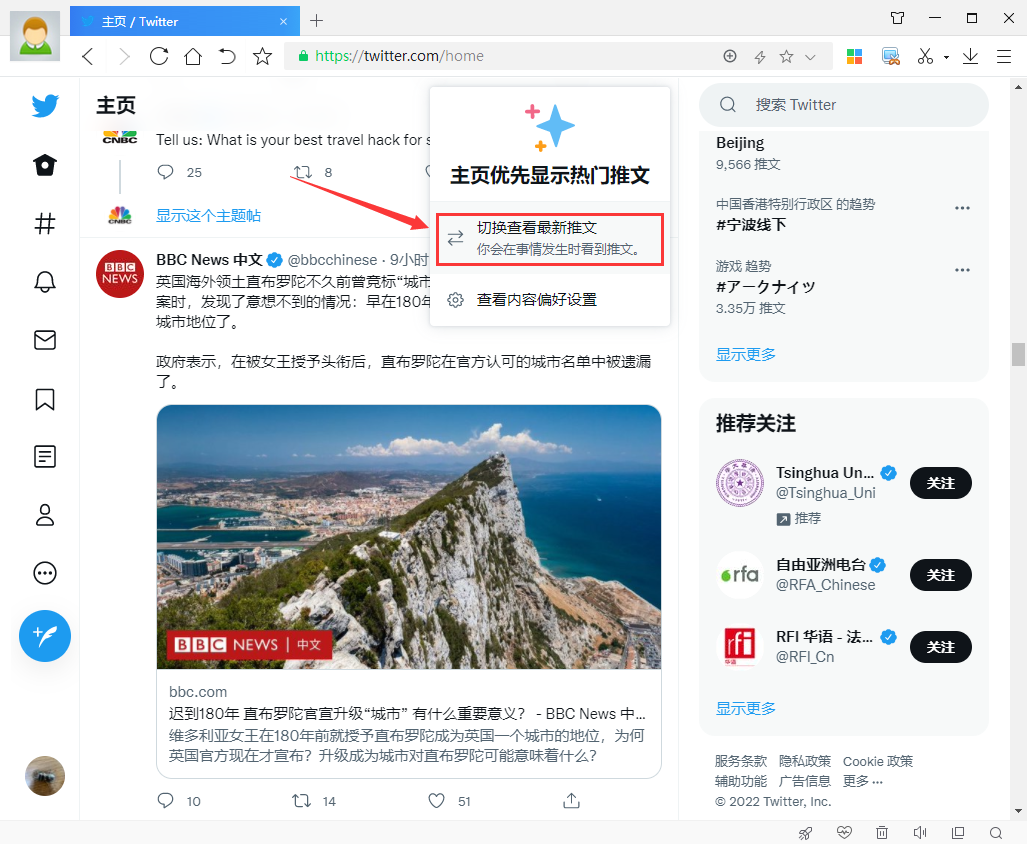The width and height of the screenshot is (1027, 844).
Task: Follow 自由亚洲电台
Action: tap(941, 575)
